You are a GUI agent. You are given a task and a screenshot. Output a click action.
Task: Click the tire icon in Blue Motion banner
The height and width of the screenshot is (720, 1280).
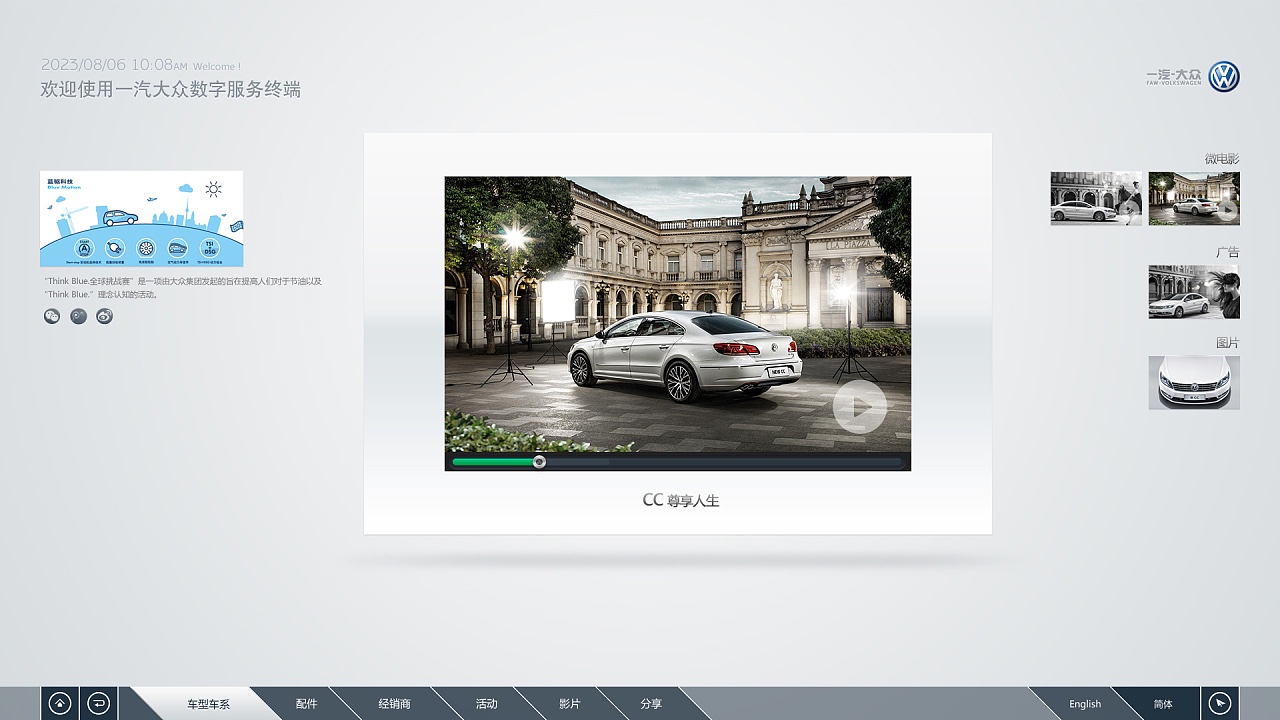pyautogui.click(x=146, y=247)
